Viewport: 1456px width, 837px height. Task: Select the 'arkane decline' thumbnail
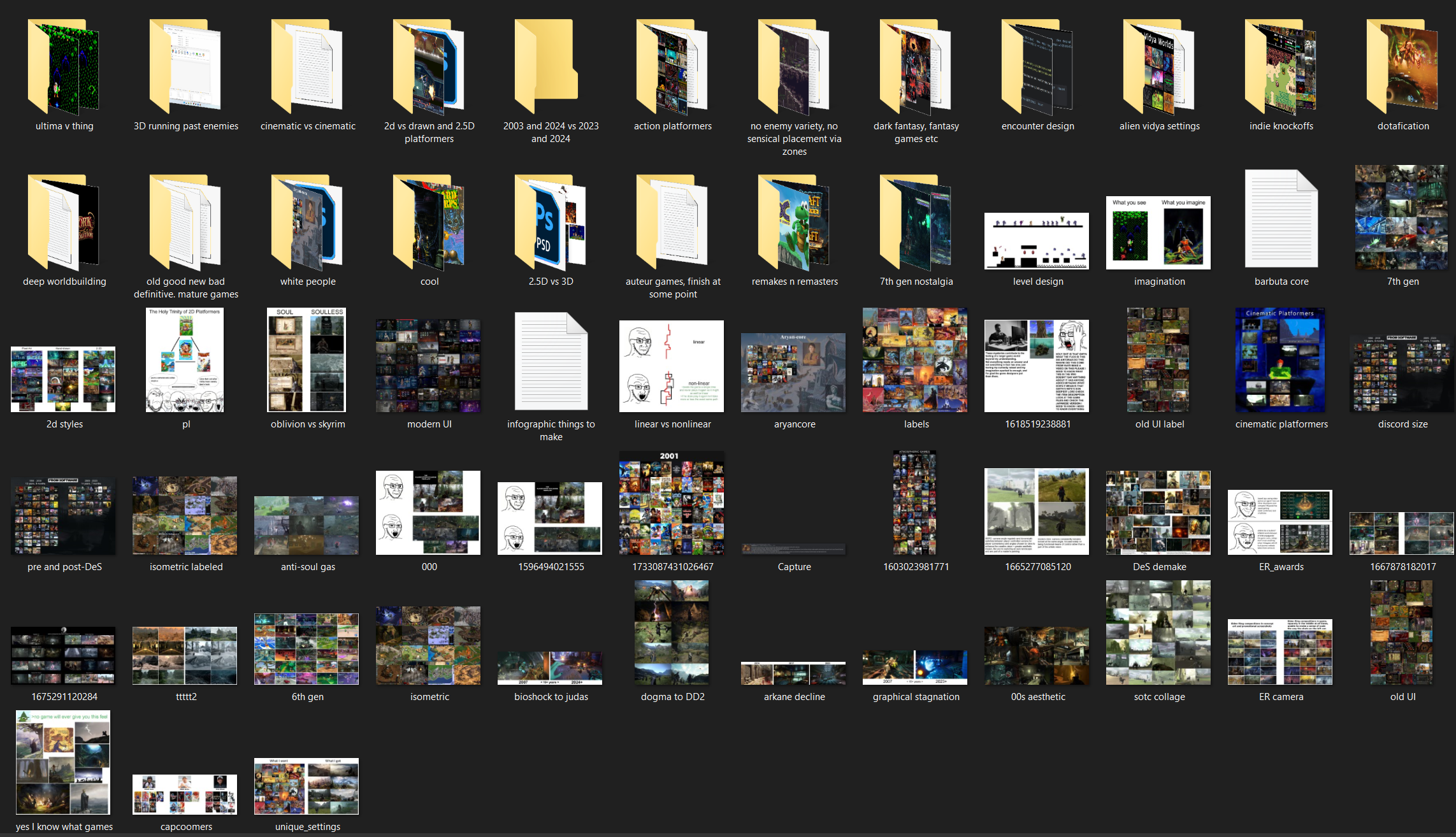point(793,673)
